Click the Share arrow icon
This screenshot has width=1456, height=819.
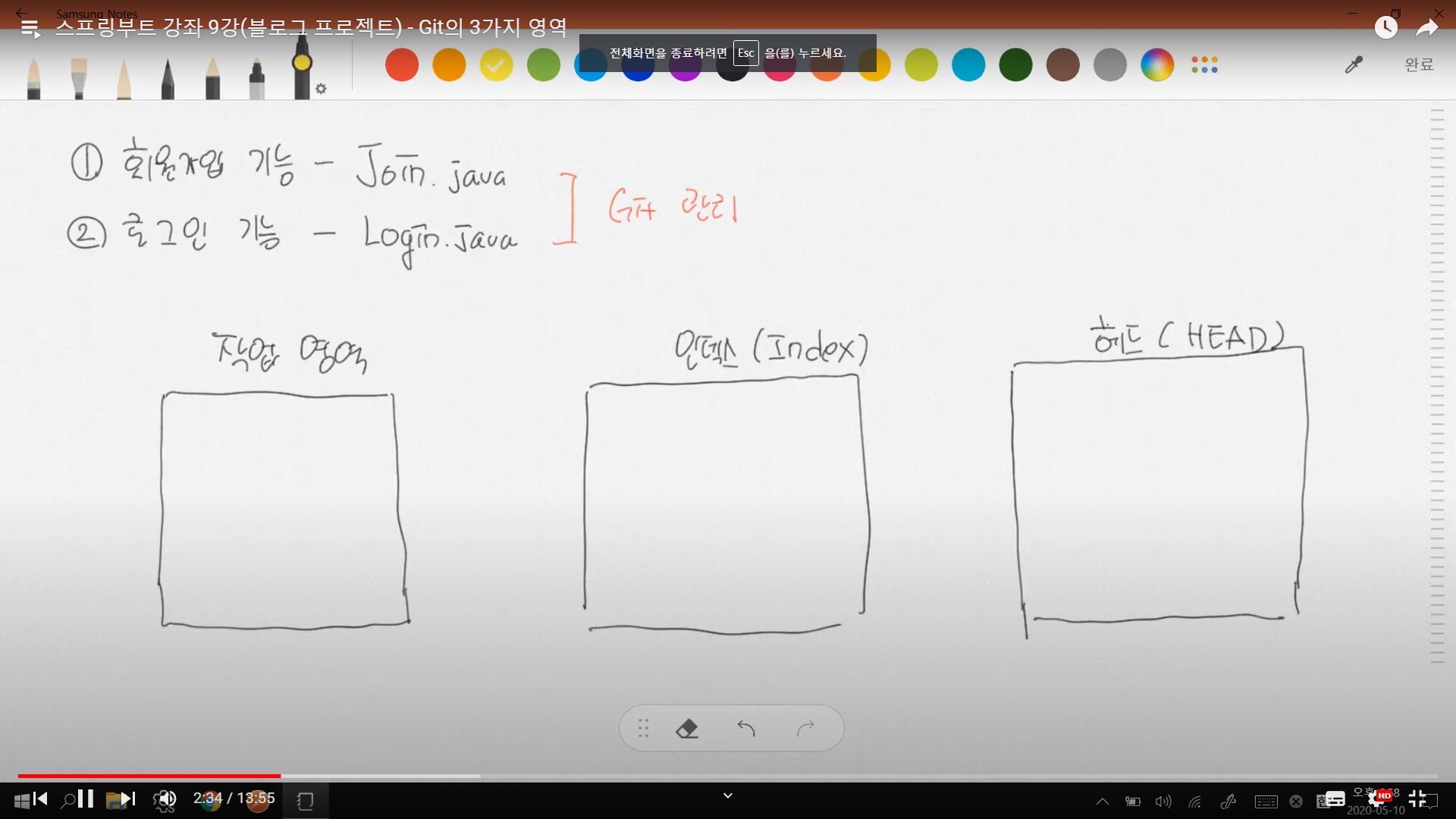click(1426, 28)
